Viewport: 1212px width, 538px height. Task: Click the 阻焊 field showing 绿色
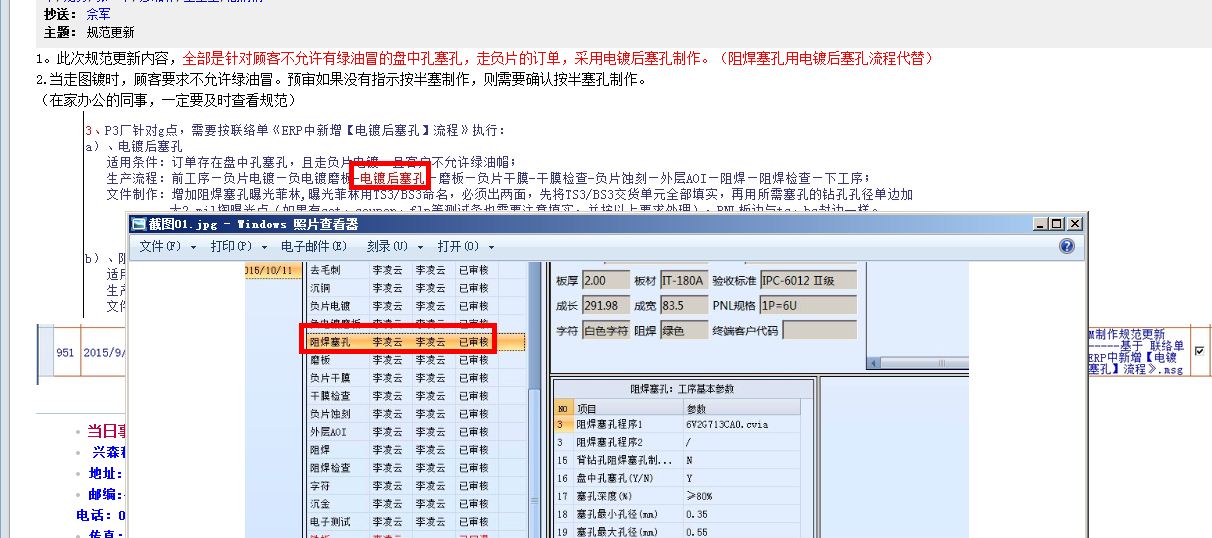point(682,330)
